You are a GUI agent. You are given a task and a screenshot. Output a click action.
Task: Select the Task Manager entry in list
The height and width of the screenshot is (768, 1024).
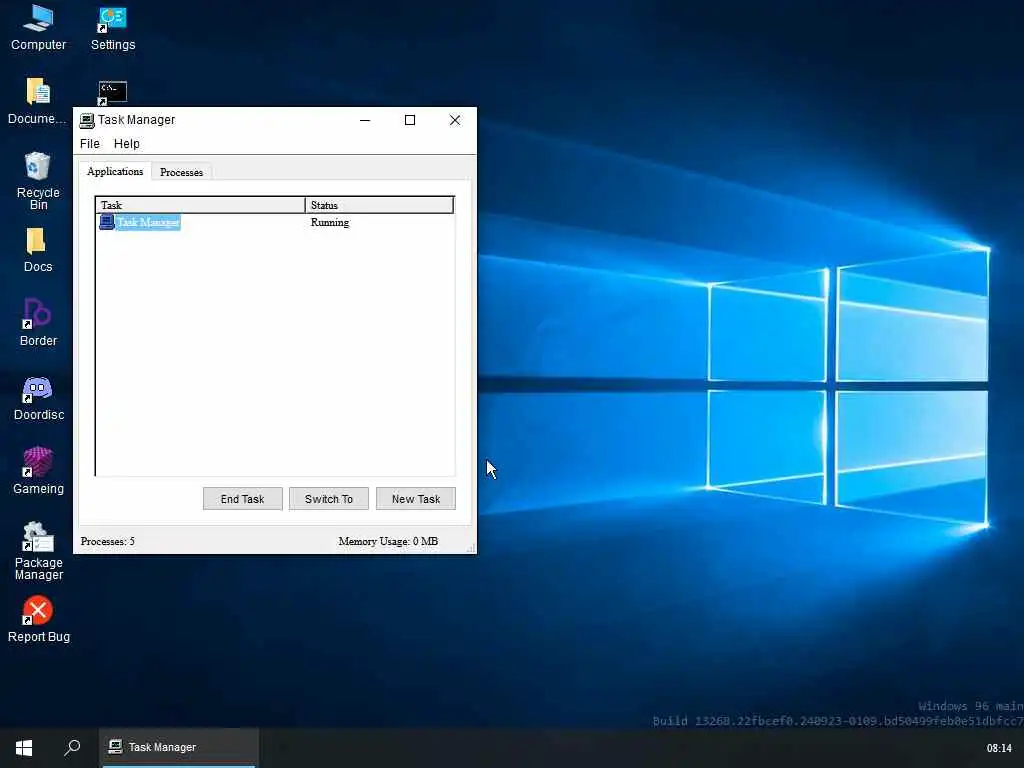click(148, 222)
